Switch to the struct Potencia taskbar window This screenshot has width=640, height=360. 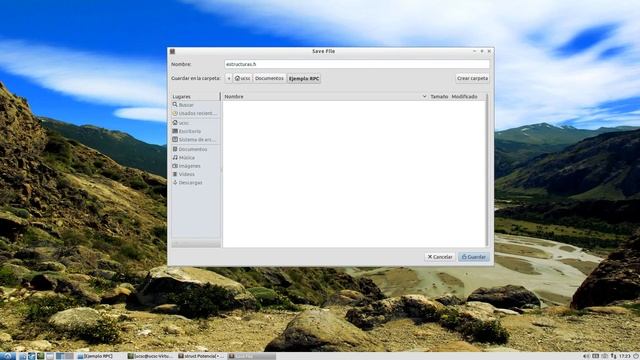coord(201,356)
